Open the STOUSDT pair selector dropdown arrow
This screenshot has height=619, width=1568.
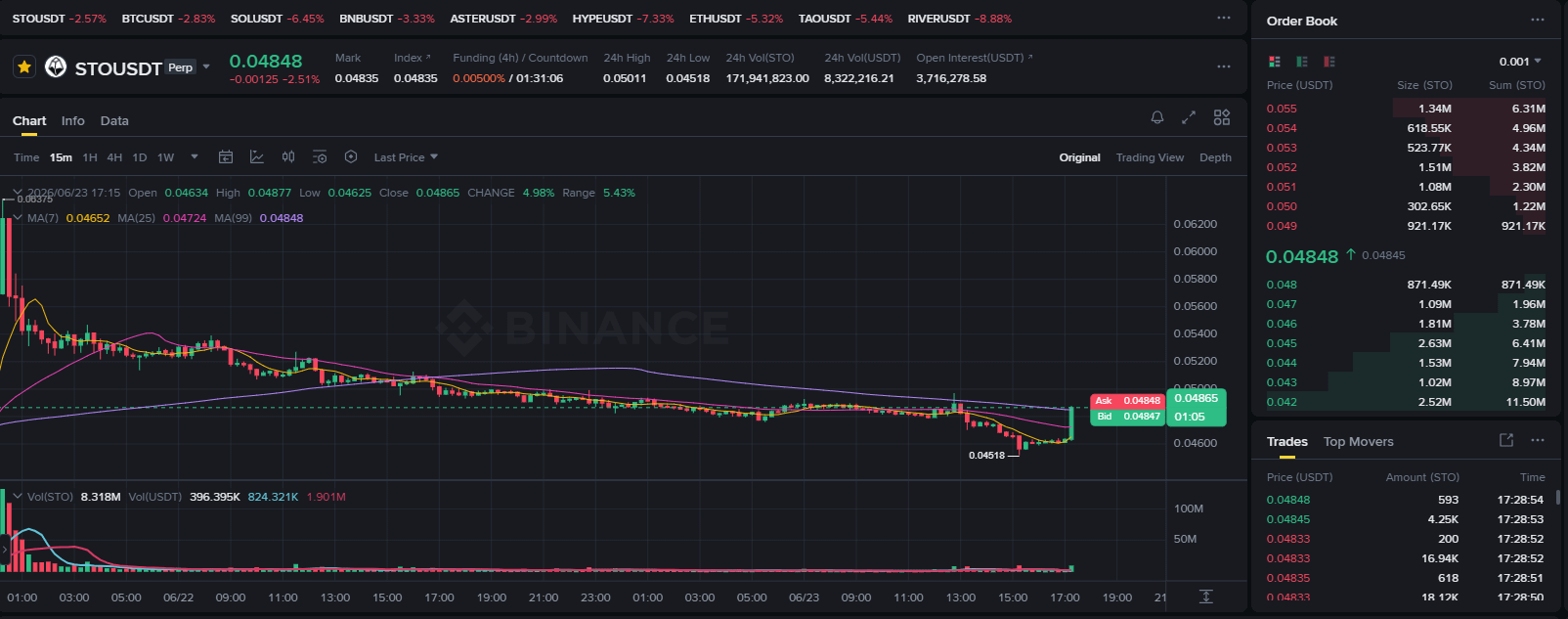click(206, 66)
